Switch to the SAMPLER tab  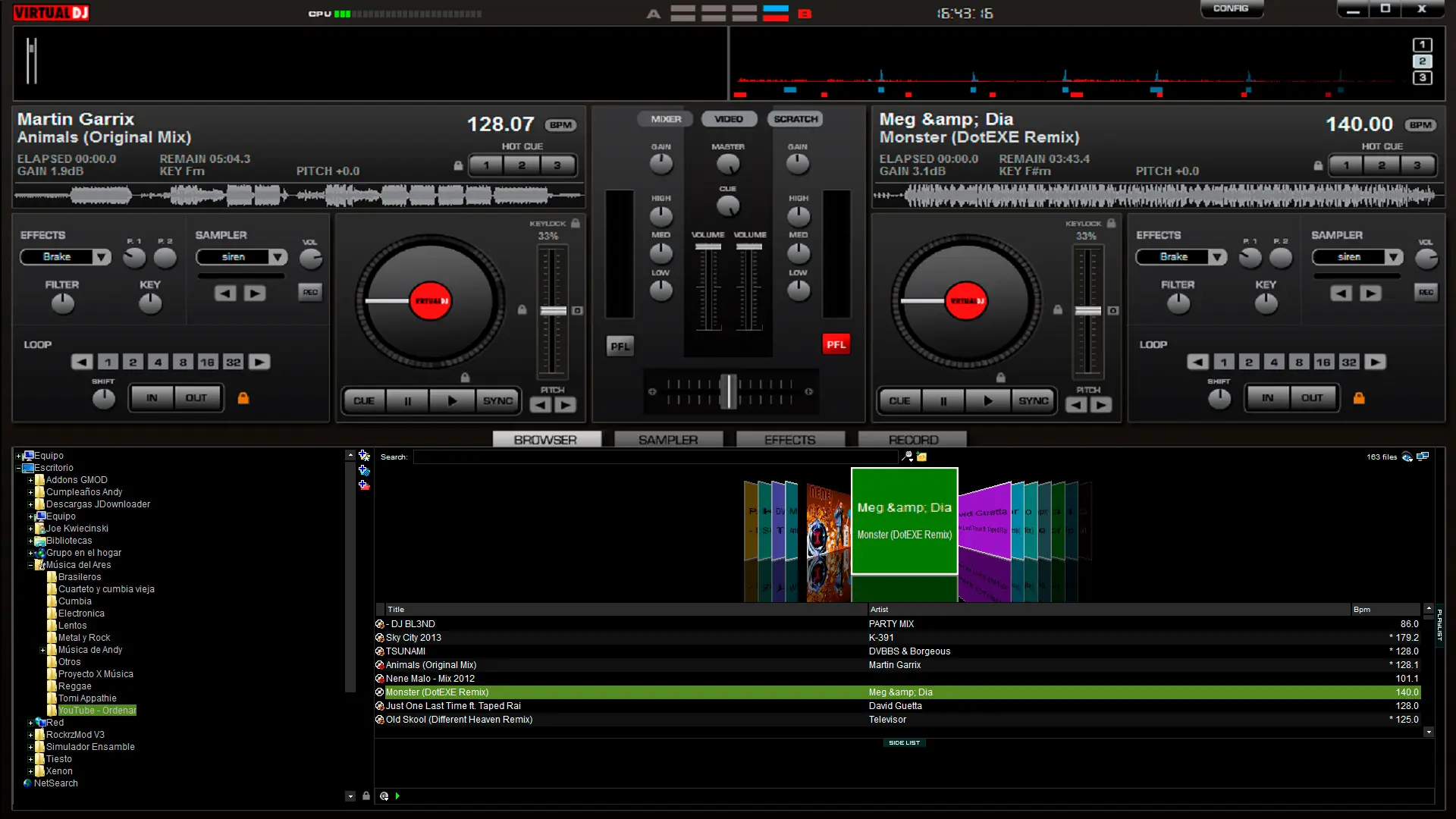pyautogui.click(x=668, y=440)
